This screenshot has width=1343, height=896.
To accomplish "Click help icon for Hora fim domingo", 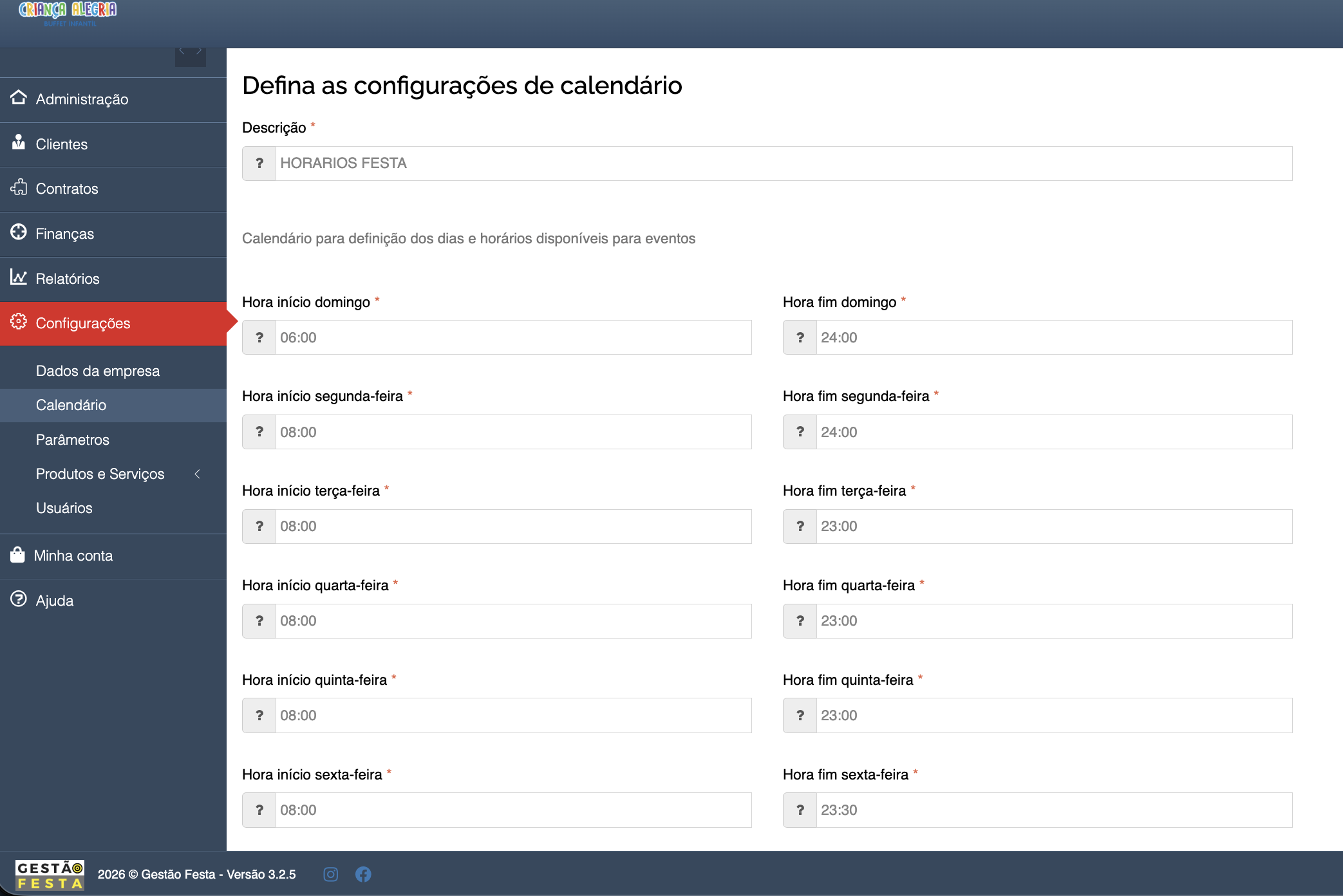I will coord(800,337).
